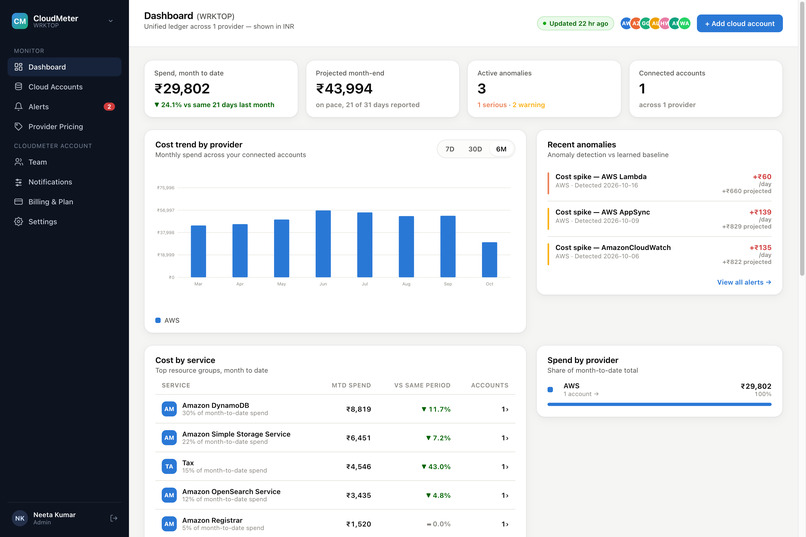Viewport: 806px width, 537px height.
Task: Click the '₹3,435' OpenSearch spend cell
Action: pos(358,496)
